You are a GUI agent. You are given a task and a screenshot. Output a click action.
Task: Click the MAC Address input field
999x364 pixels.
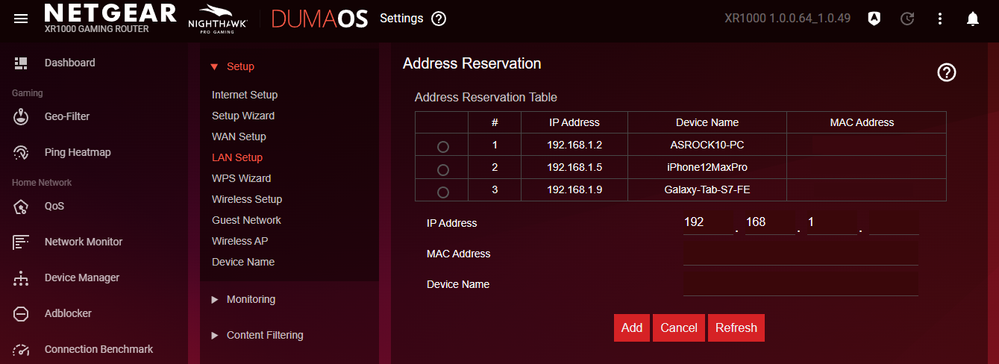pos(801,254)
